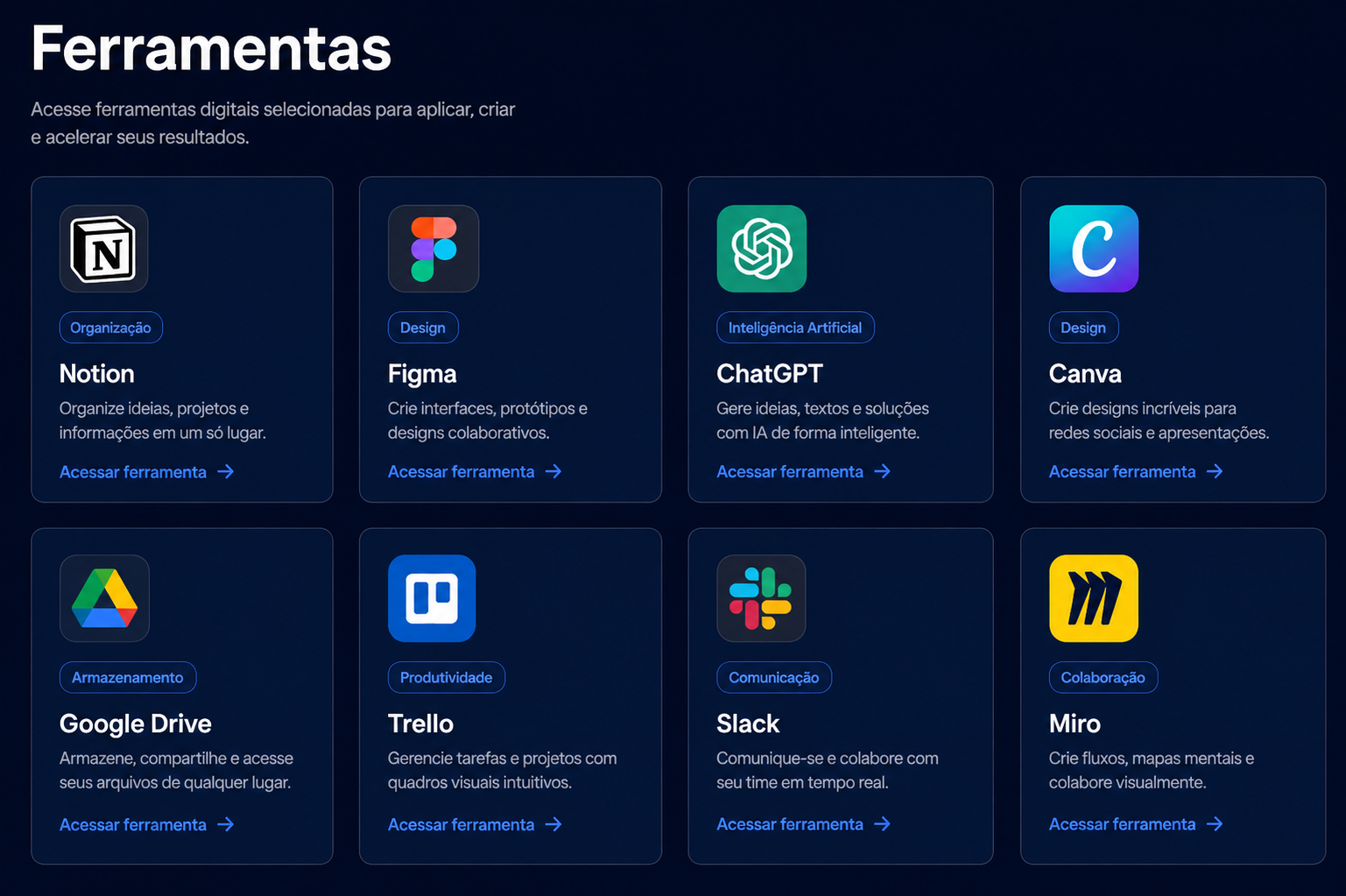Click the ChatGPT card title
This screenshot has height=896, width=1346.
tap(770, 374)
